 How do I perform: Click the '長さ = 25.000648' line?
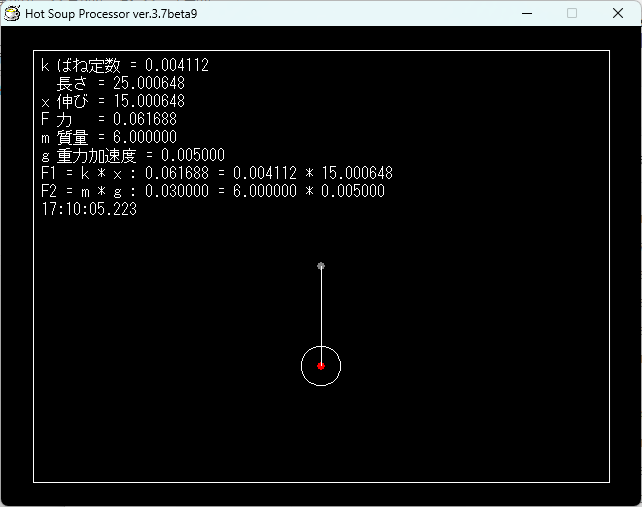tap(120, 84)
